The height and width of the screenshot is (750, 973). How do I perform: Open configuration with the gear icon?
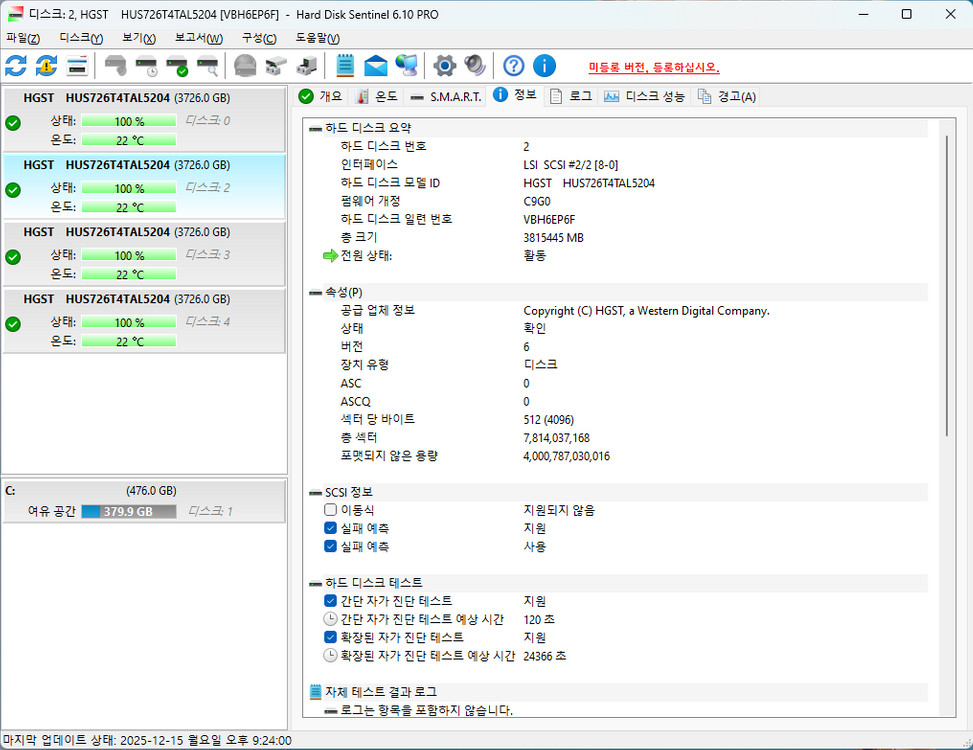[445, 65]
